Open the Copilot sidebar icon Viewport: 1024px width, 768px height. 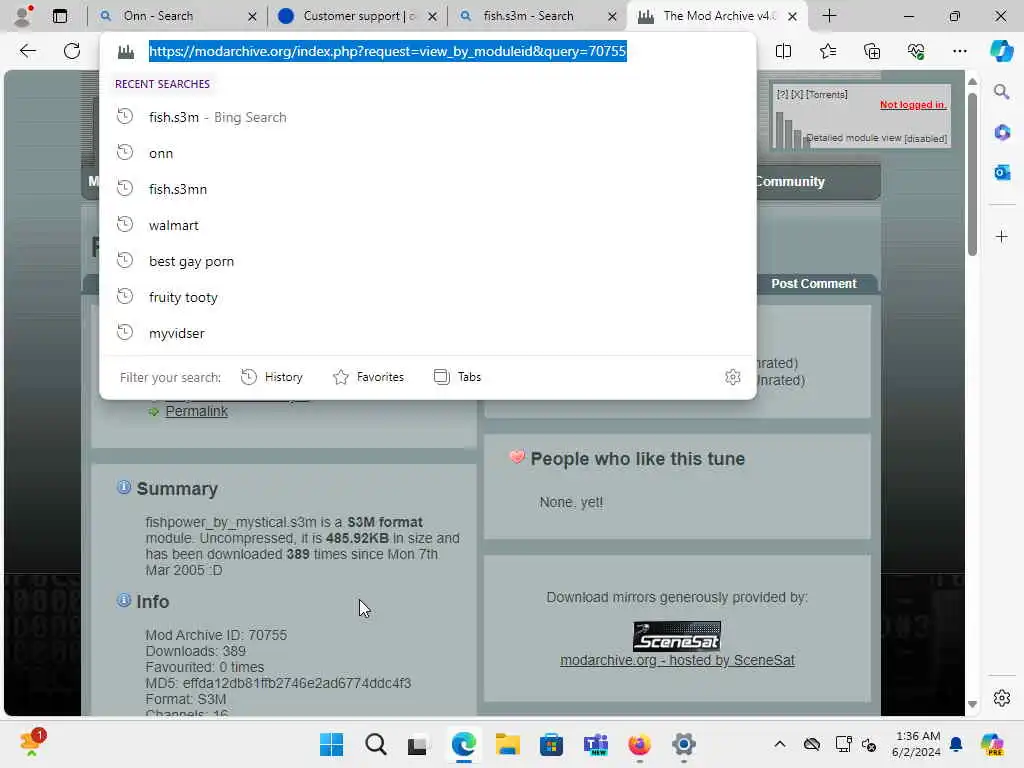point(1001,51)
